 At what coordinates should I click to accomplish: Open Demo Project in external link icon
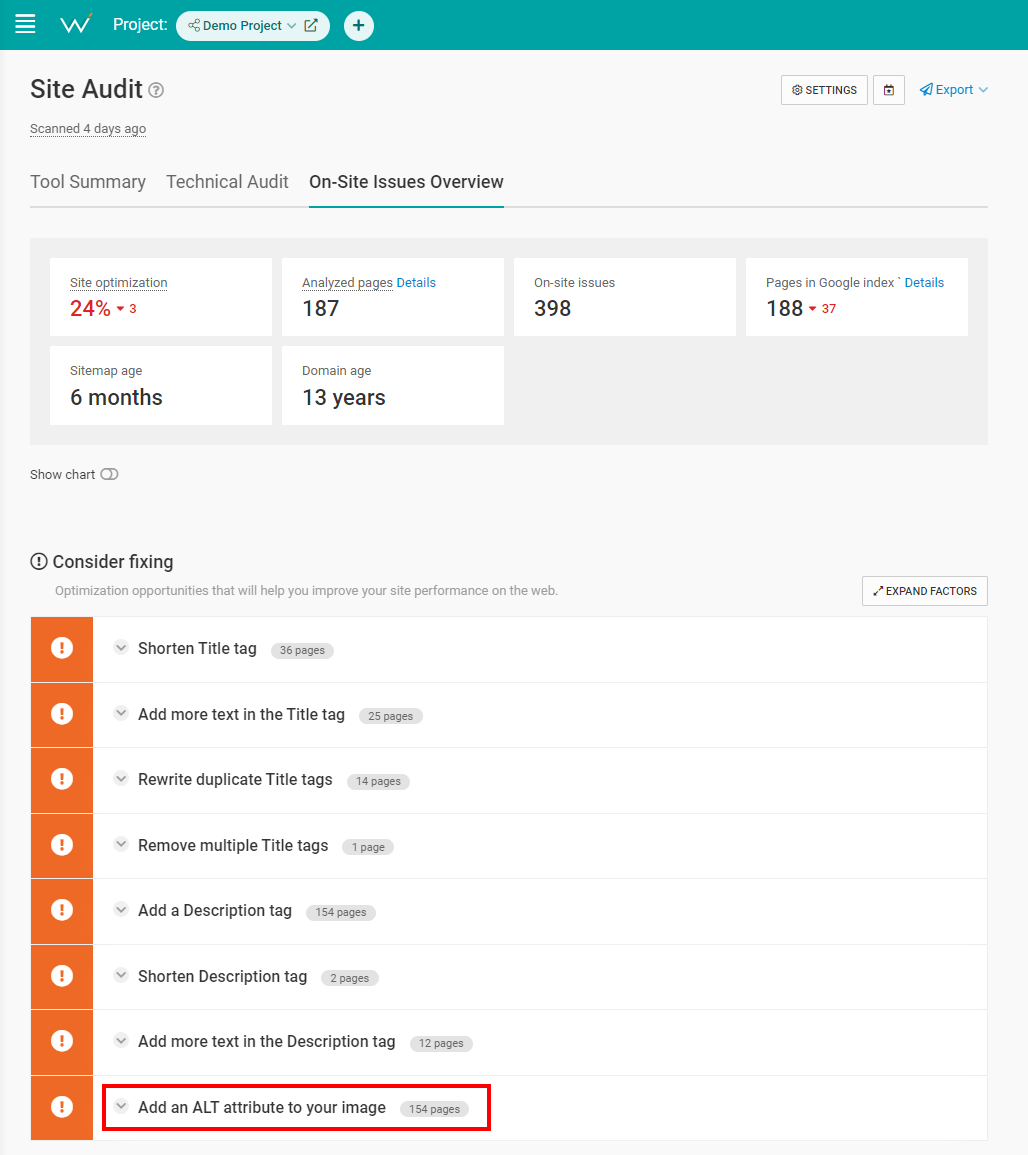click(311, 26)
